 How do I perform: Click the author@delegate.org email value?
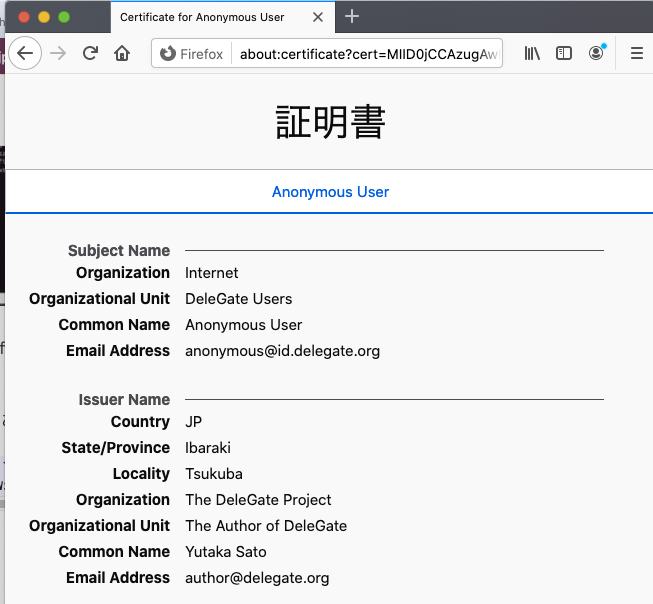pyautogui.click(x=257, y=578)
